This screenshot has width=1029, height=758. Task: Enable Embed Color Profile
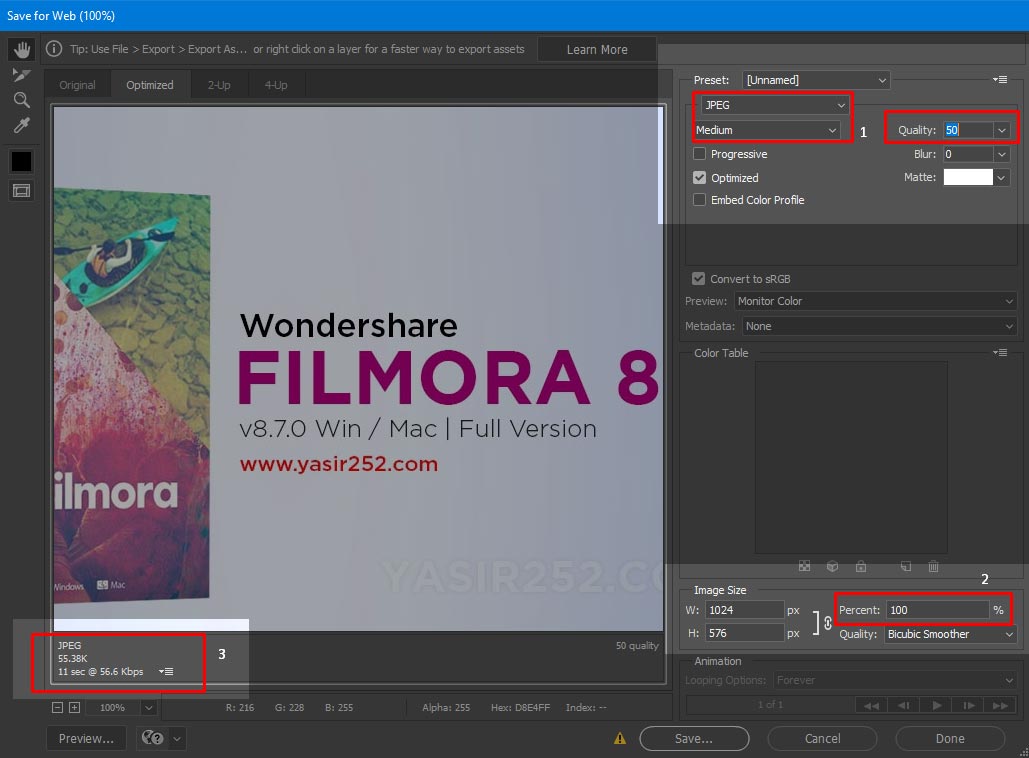pyautogui.click(x=698, y=200)
